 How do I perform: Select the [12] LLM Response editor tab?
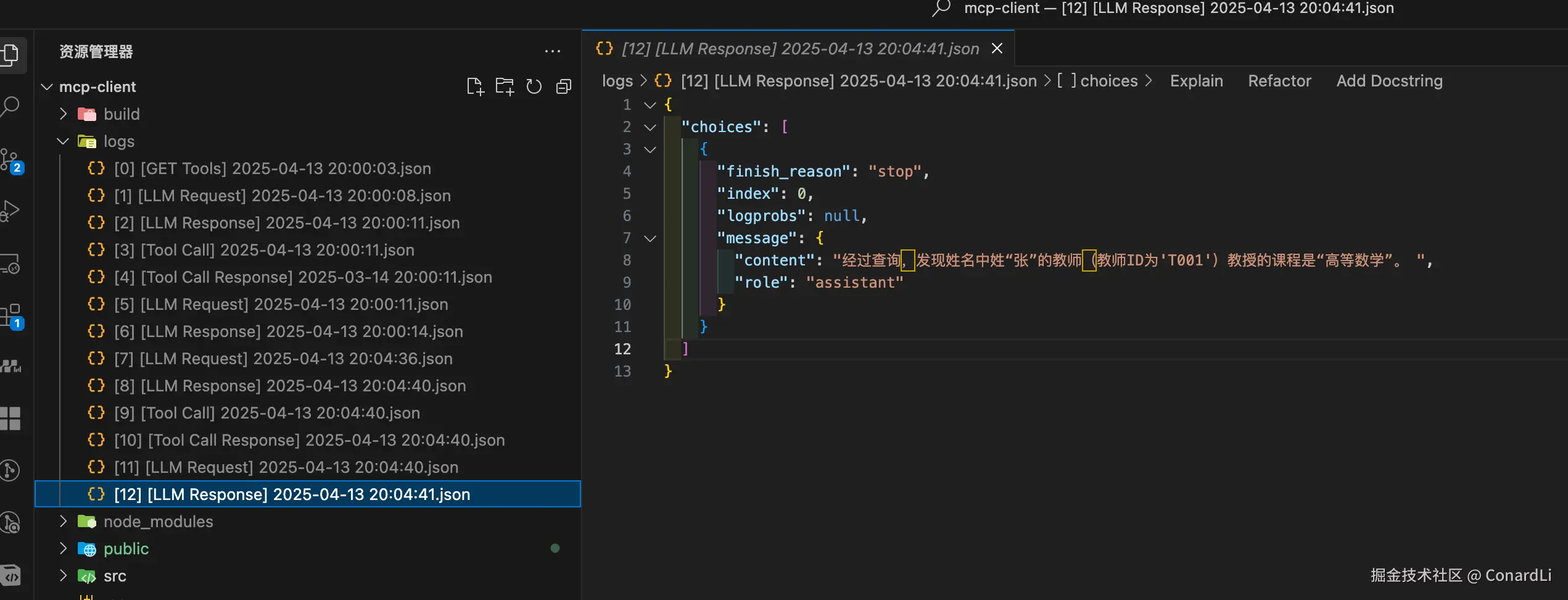[799, 49]
